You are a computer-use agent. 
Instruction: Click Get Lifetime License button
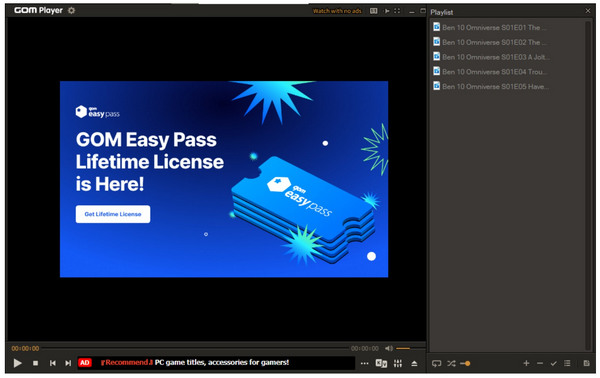coord(113,214)
